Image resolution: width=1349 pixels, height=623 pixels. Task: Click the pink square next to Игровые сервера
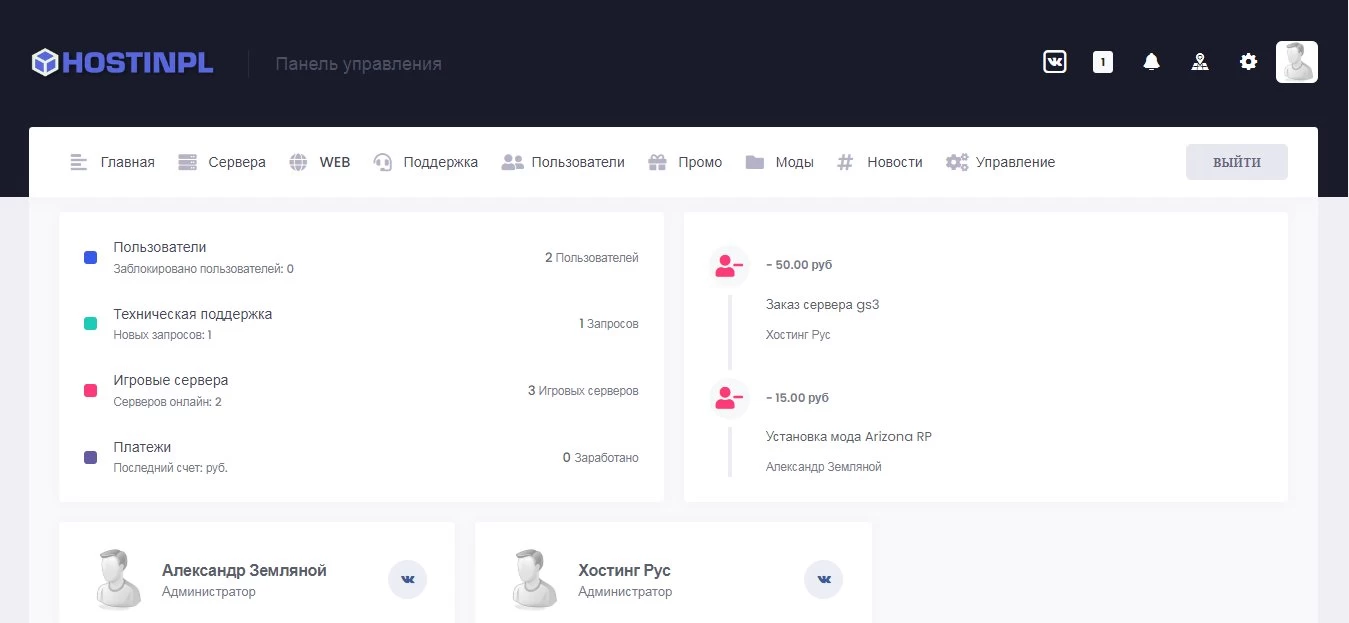coord(91,391)
